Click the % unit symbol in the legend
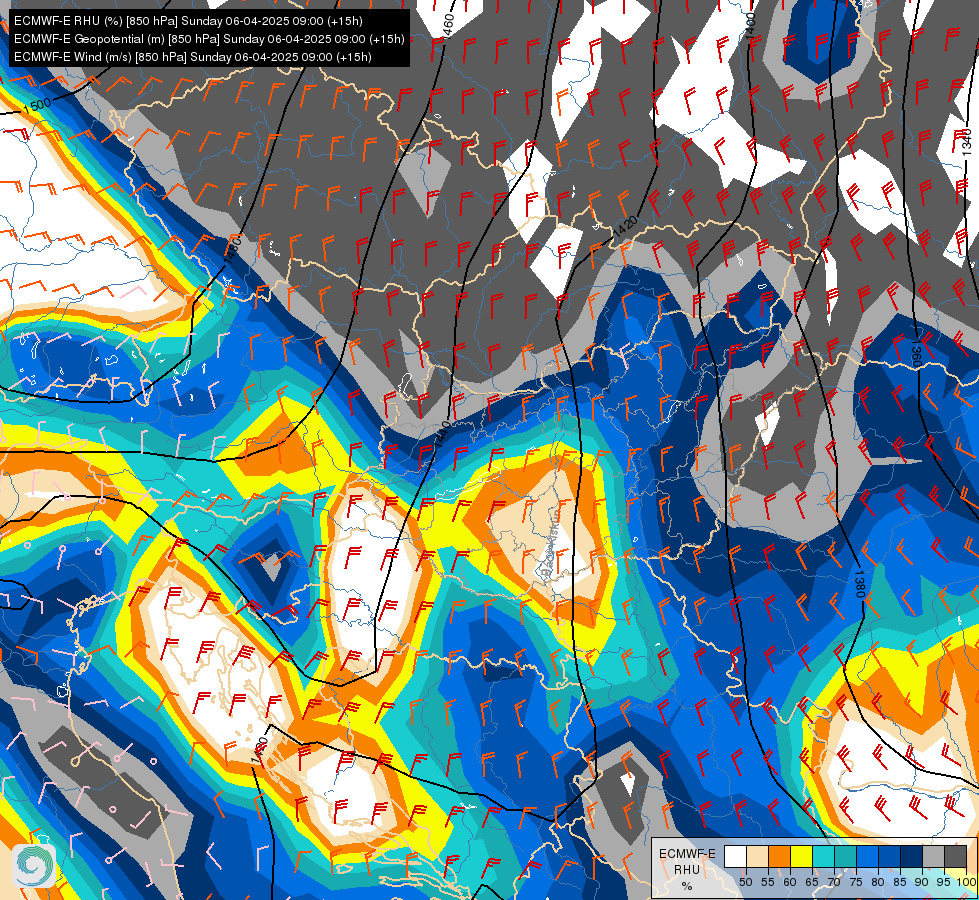This screenshot has height=900, width=979. [x=687, y=886]
